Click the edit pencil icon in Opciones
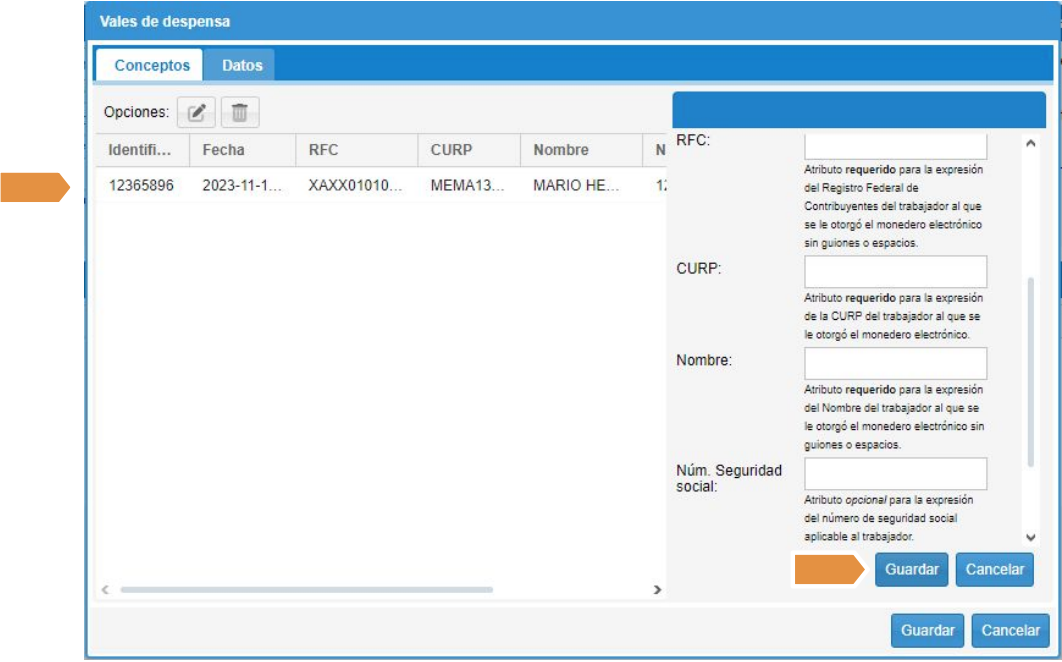The height and width of the screenshot is (662, 1062). [196, 113]
